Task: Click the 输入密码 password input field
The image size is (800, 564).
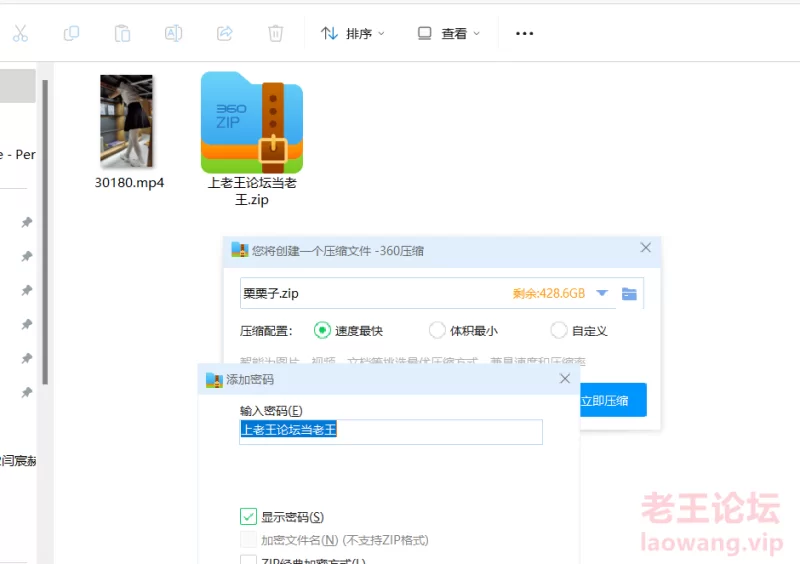Action: coord(391,432)
